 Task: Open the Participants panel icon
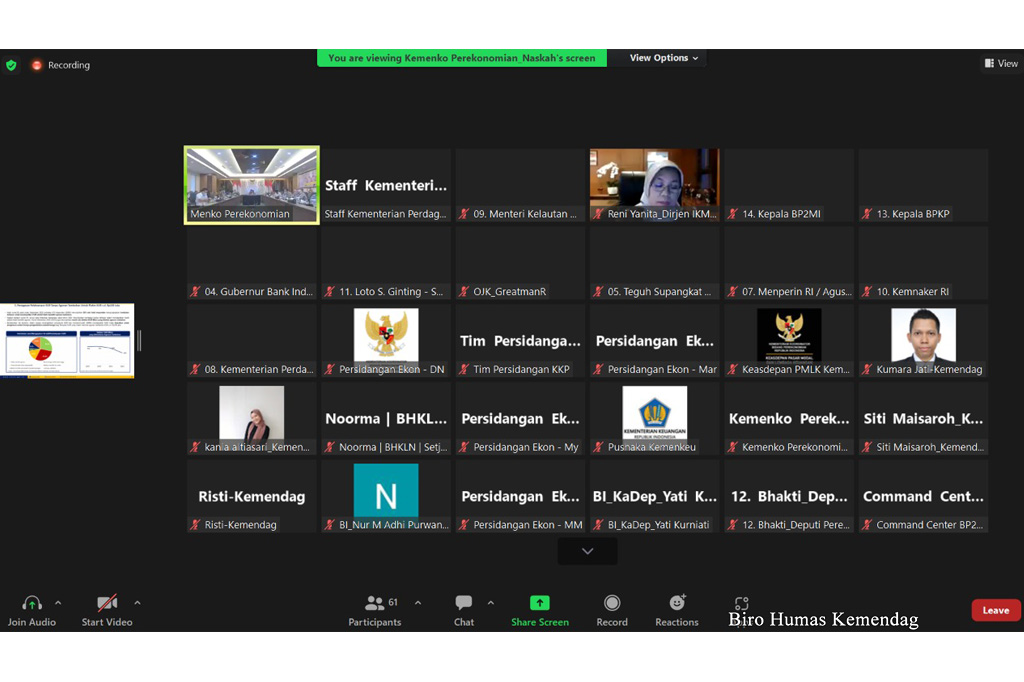375,603
